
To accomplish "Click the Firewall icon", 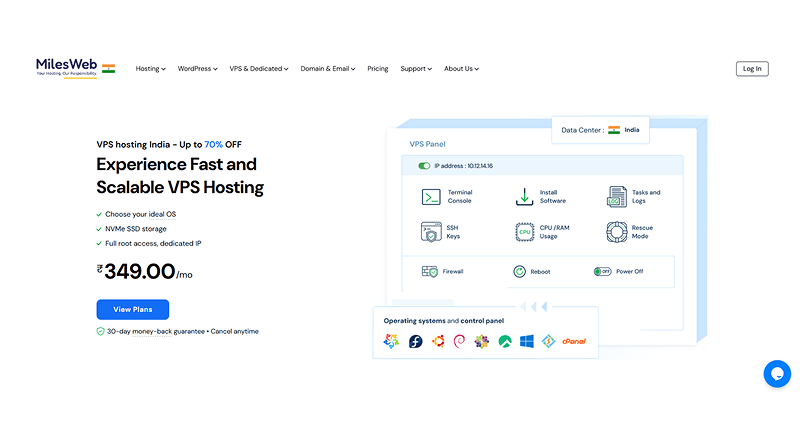I will pos(430,271).
